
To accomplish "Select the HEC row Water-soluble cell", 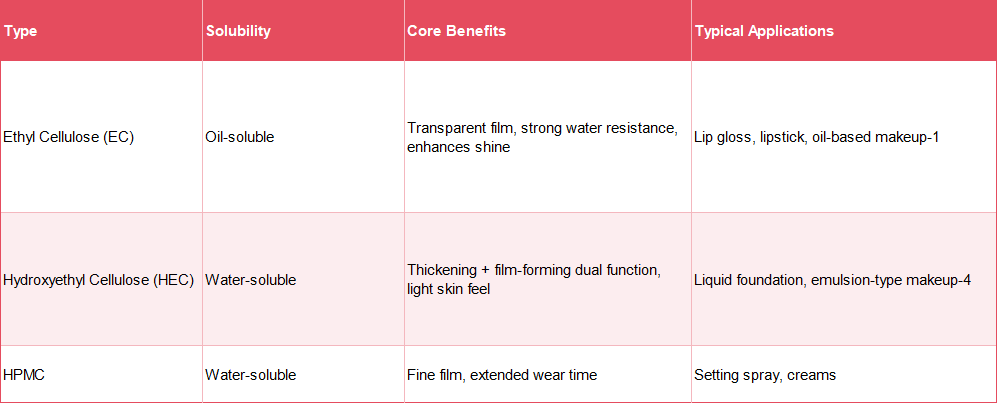I will [x=303, y=280].
